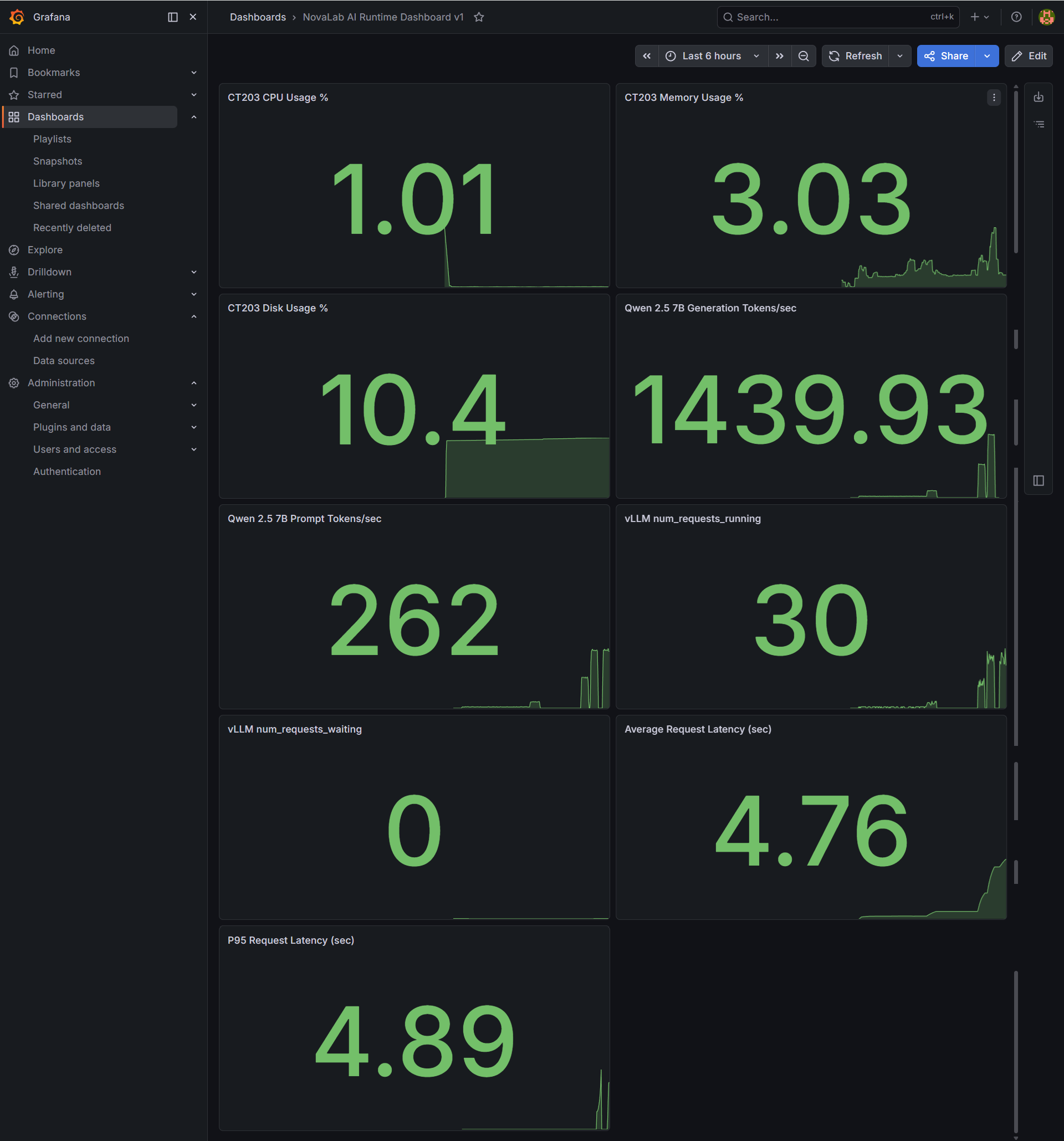The height and width of the screenshot is (1141, 1064).
Task: Click the outline list icon in right toolbar
Action: pos(1039,124)
